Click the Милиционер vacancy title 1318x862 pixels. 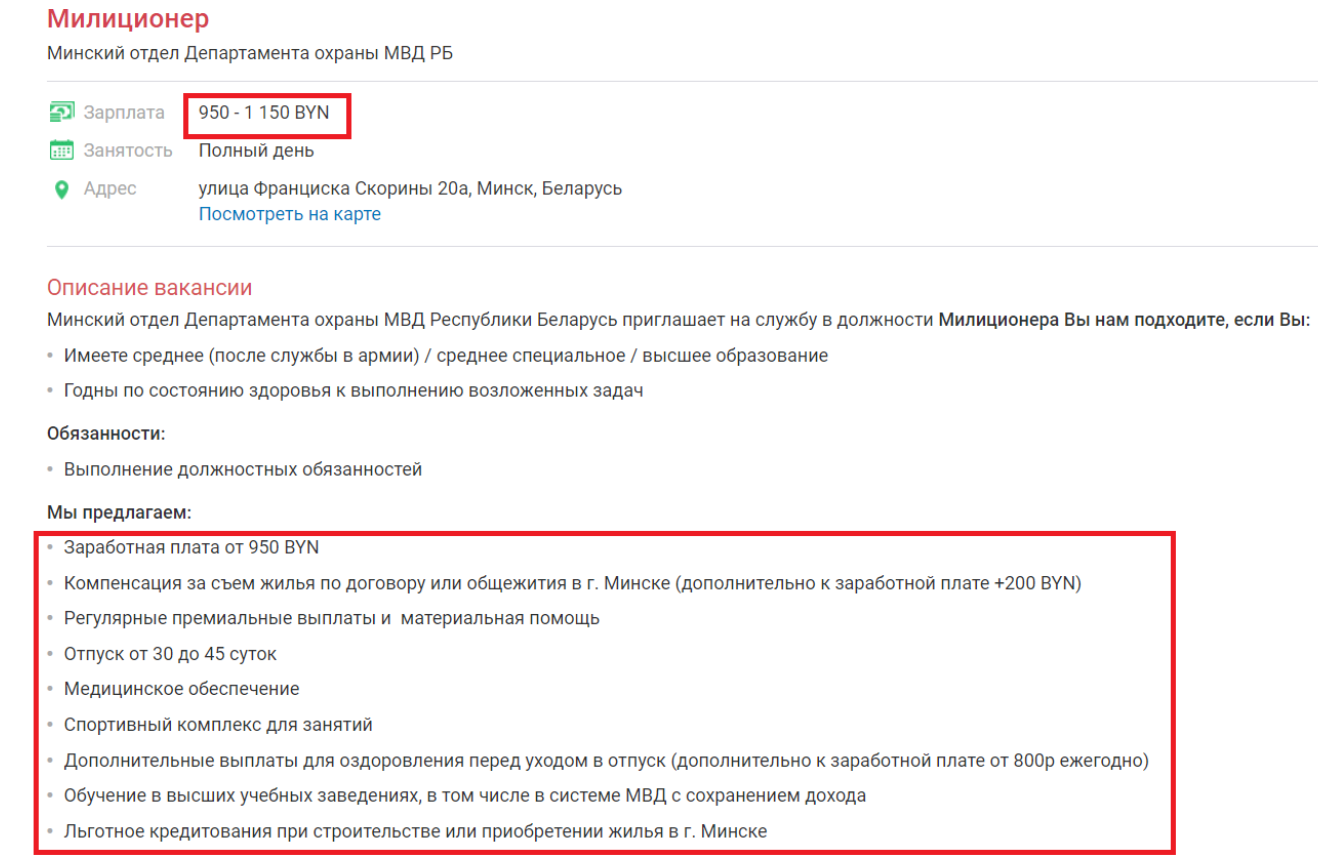pyautogui.click(x=128, y=18)
